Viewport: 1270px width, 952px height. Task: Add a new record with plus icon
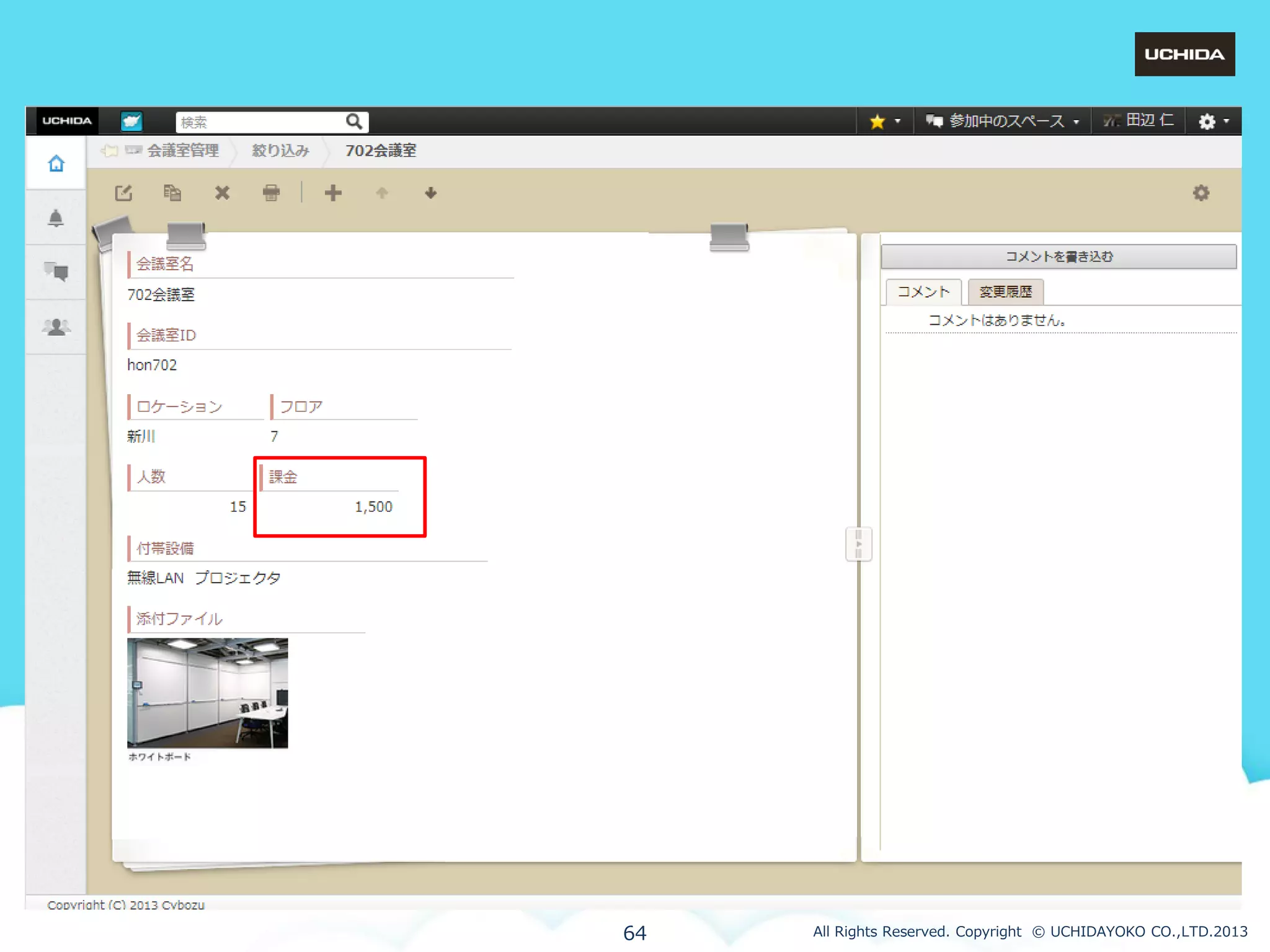point(333,193)
